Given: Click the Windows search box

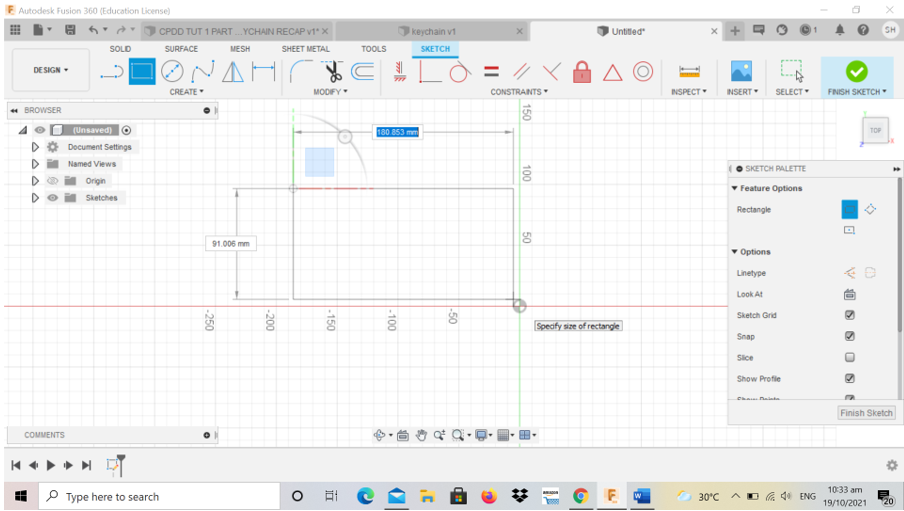Looking at the screenshot, I should tap(159, 497).
